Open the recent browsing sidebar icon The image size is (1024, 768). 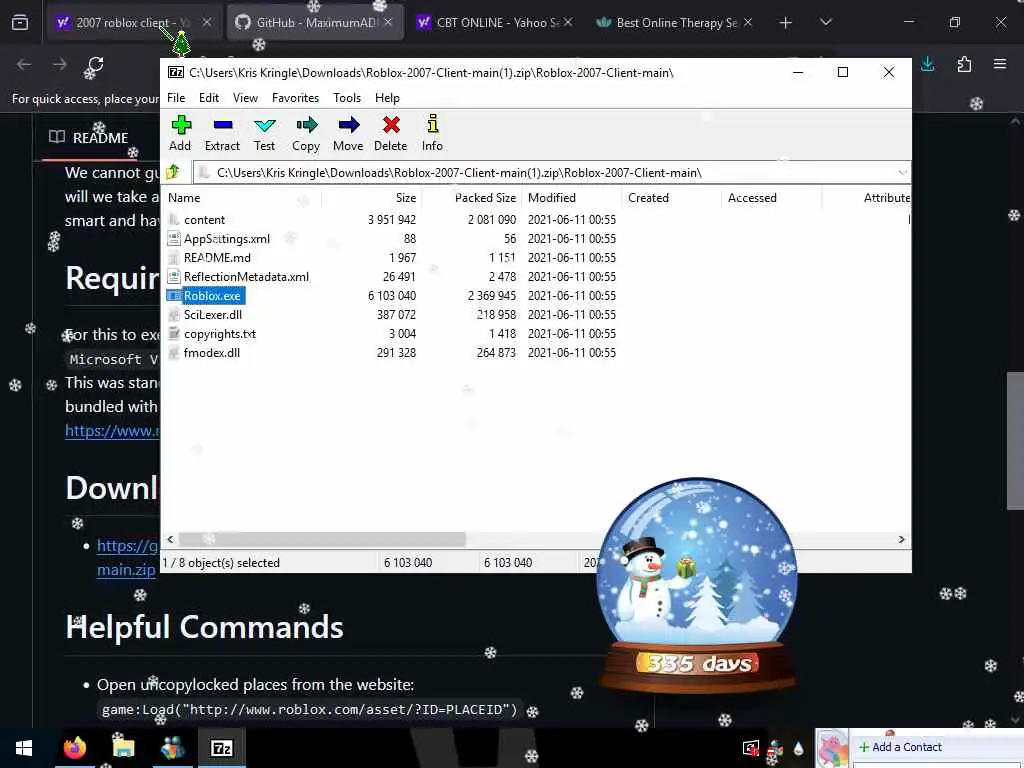pos(20,23)
